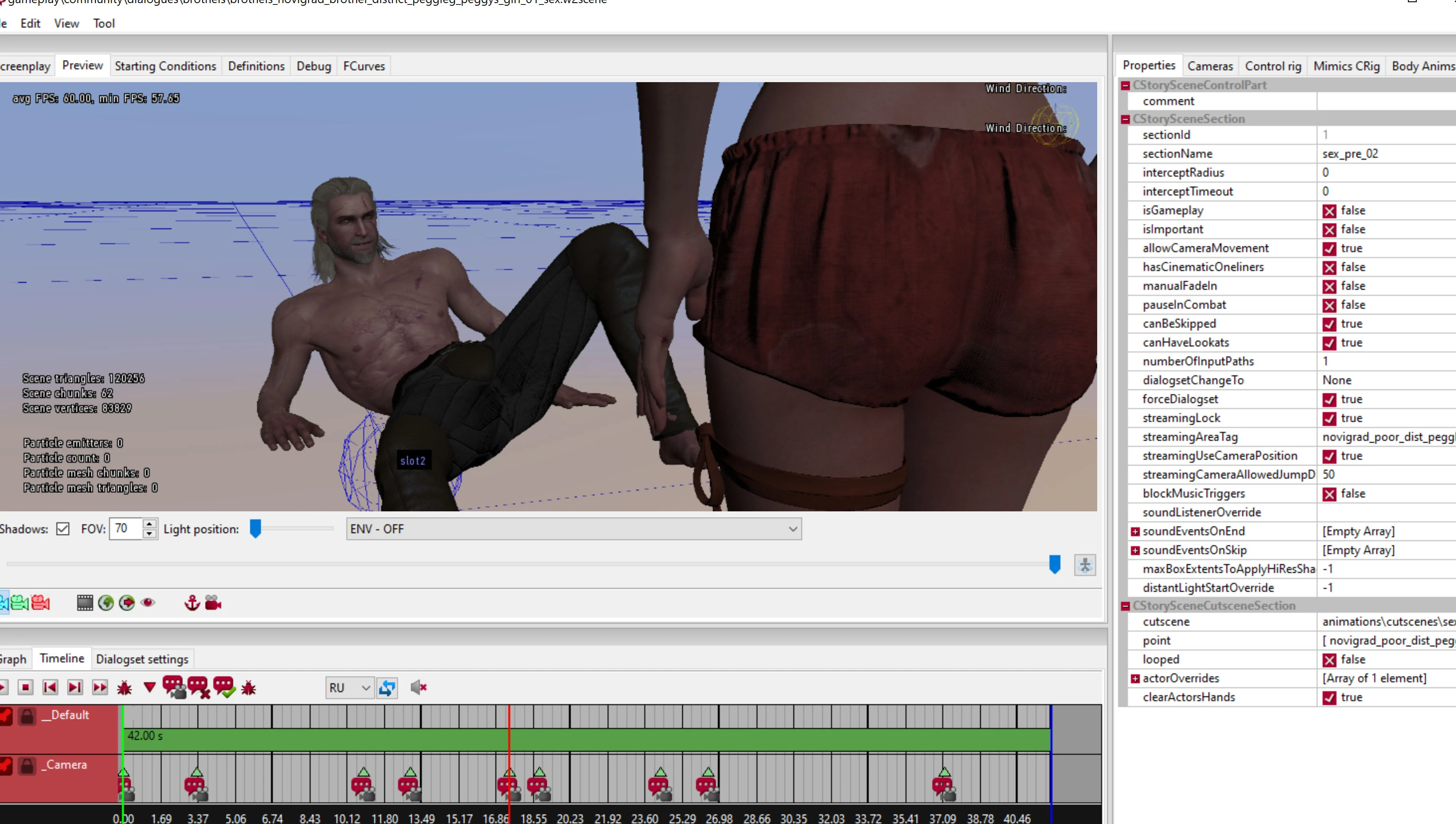
Task: Open the RU language dropdown
Action: point(349,688)
